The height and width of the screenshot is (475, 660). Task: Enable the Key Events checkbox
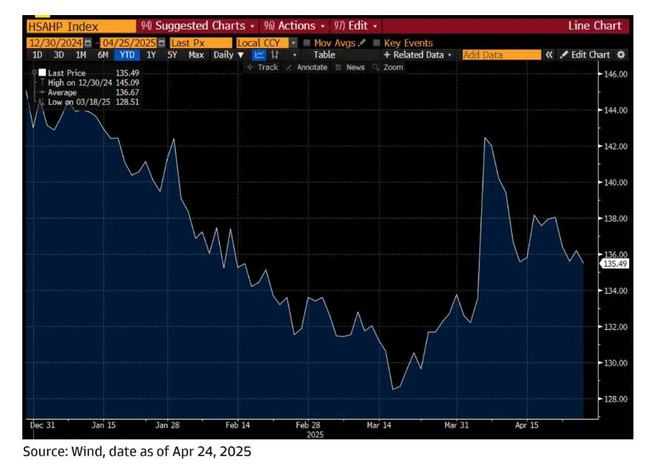(377, 43)
